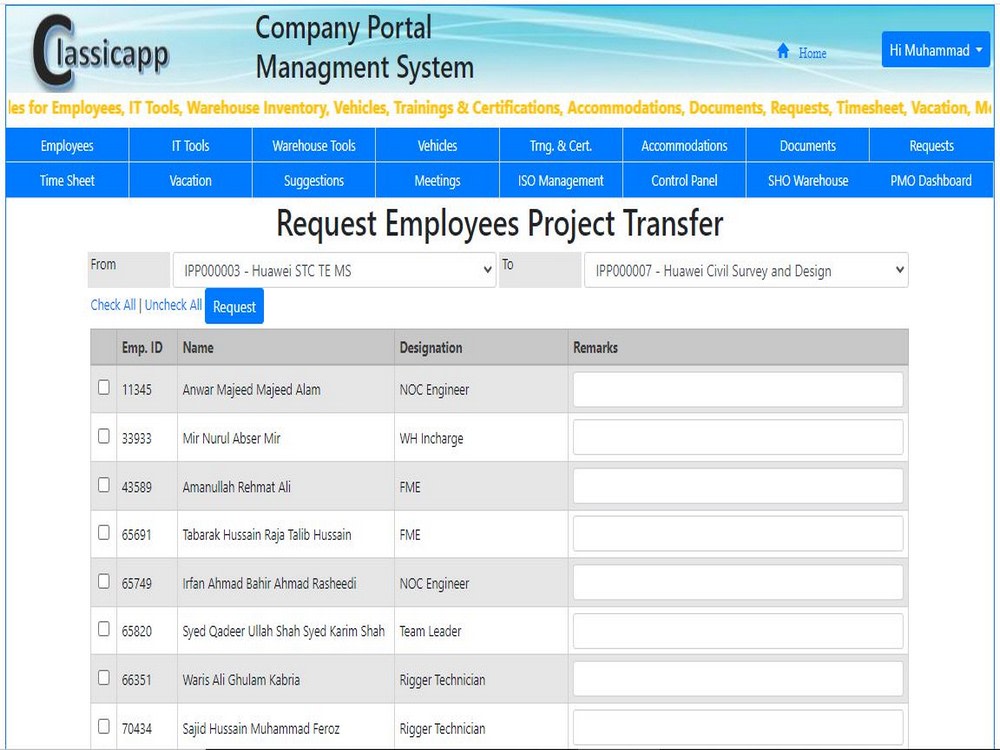Open the Vacation menu
The width and height of the screenshot is (1000, 750).
190,180
